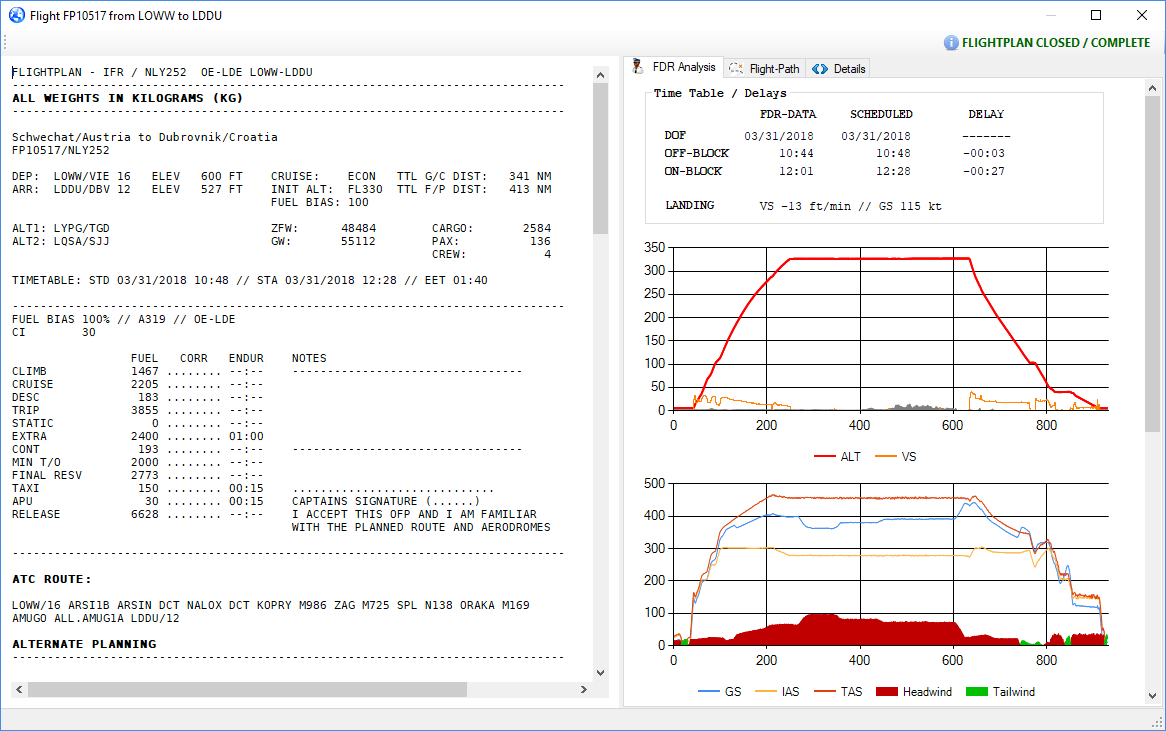This screenshot has width=1166, height=731.
Task: Click the 'ALL WEIGHTS IN KILOGRAMS (KG)' heading
Action: pos(127,98)
